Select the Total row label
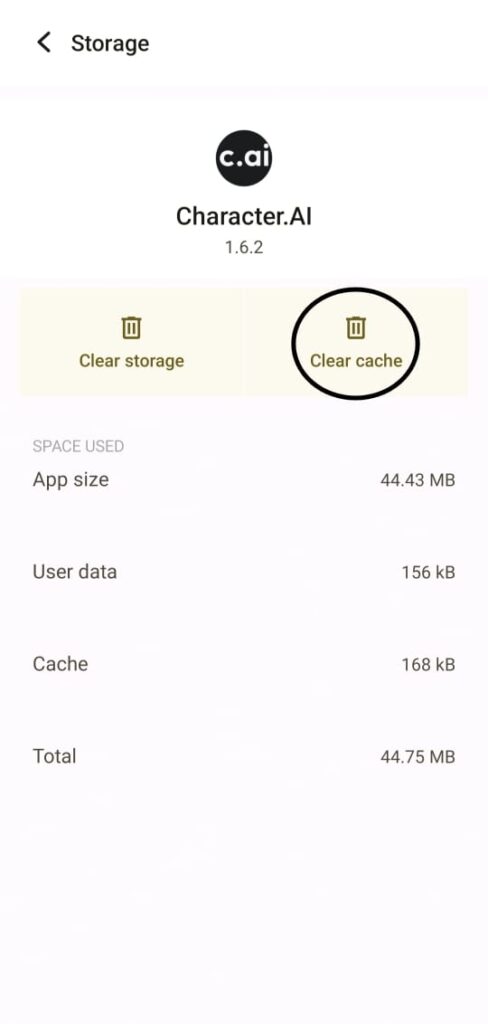 [54, 756]
